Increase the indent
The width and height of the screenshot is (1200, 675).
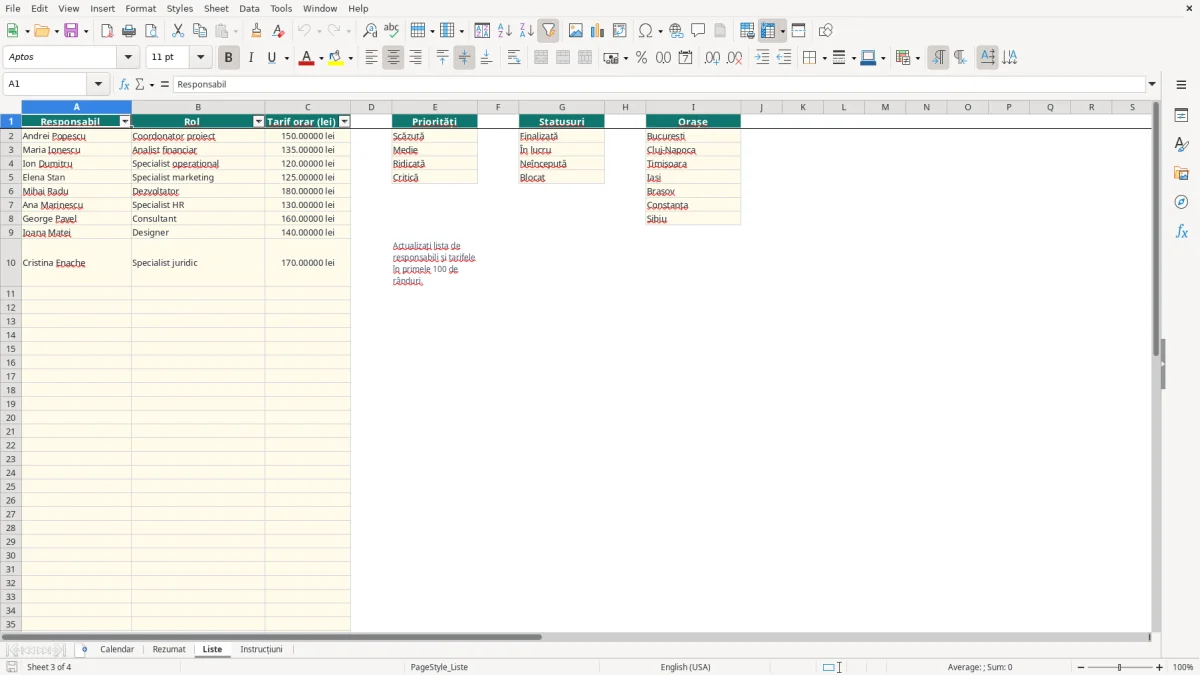(x=762, y=58)
